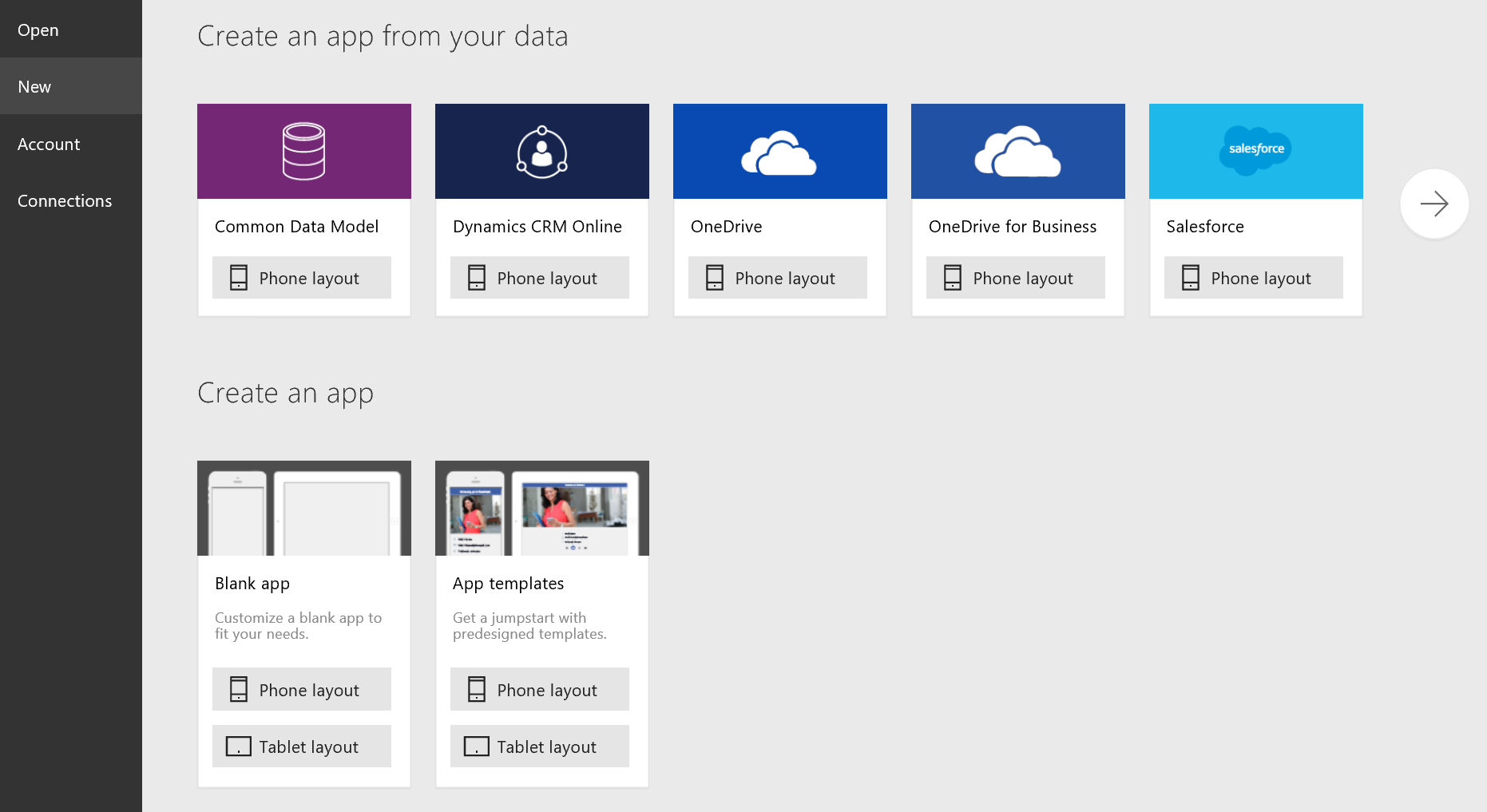1487x812 pixels.
Task: Click the App templates title text
Action: pyautogui.click(x=509, y=584)
